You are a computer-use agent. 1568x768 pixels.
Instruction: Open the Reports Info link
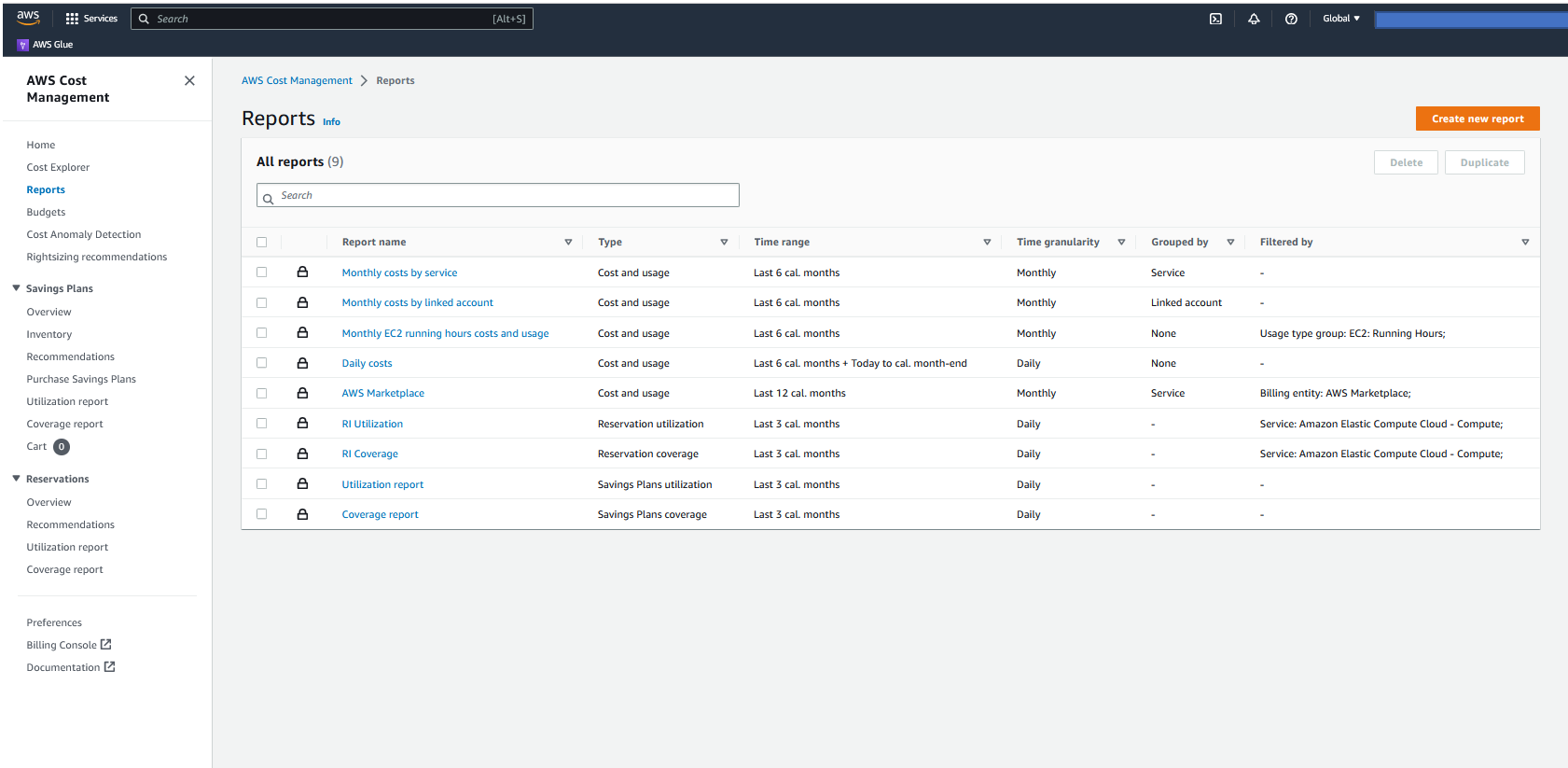(331, 122)
